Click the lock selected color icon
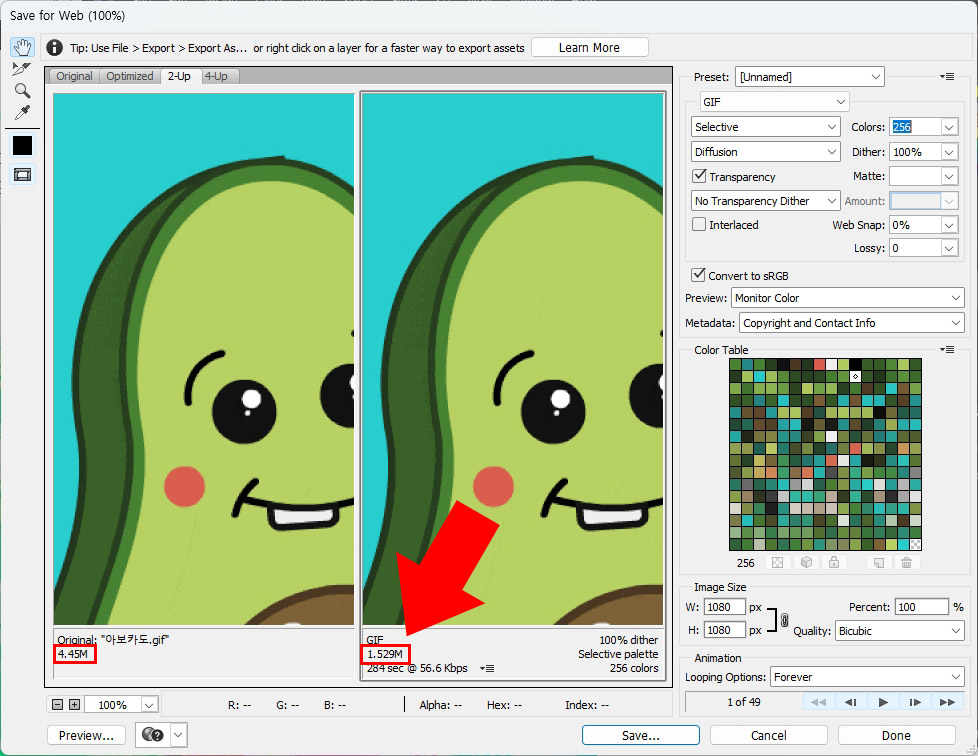Screen dimensions: 978x756 tap(834, 563)
